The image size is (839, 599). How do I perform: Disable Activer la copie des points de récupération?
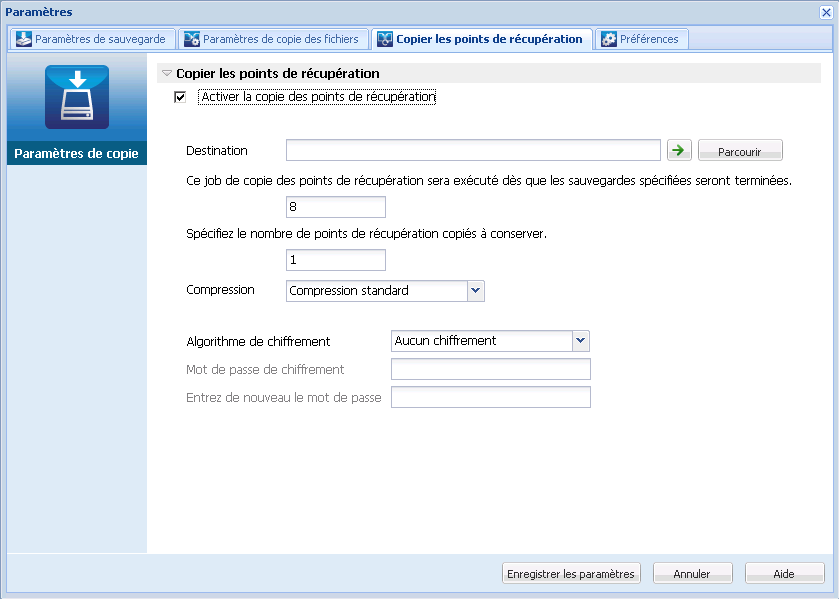[181, 97]
